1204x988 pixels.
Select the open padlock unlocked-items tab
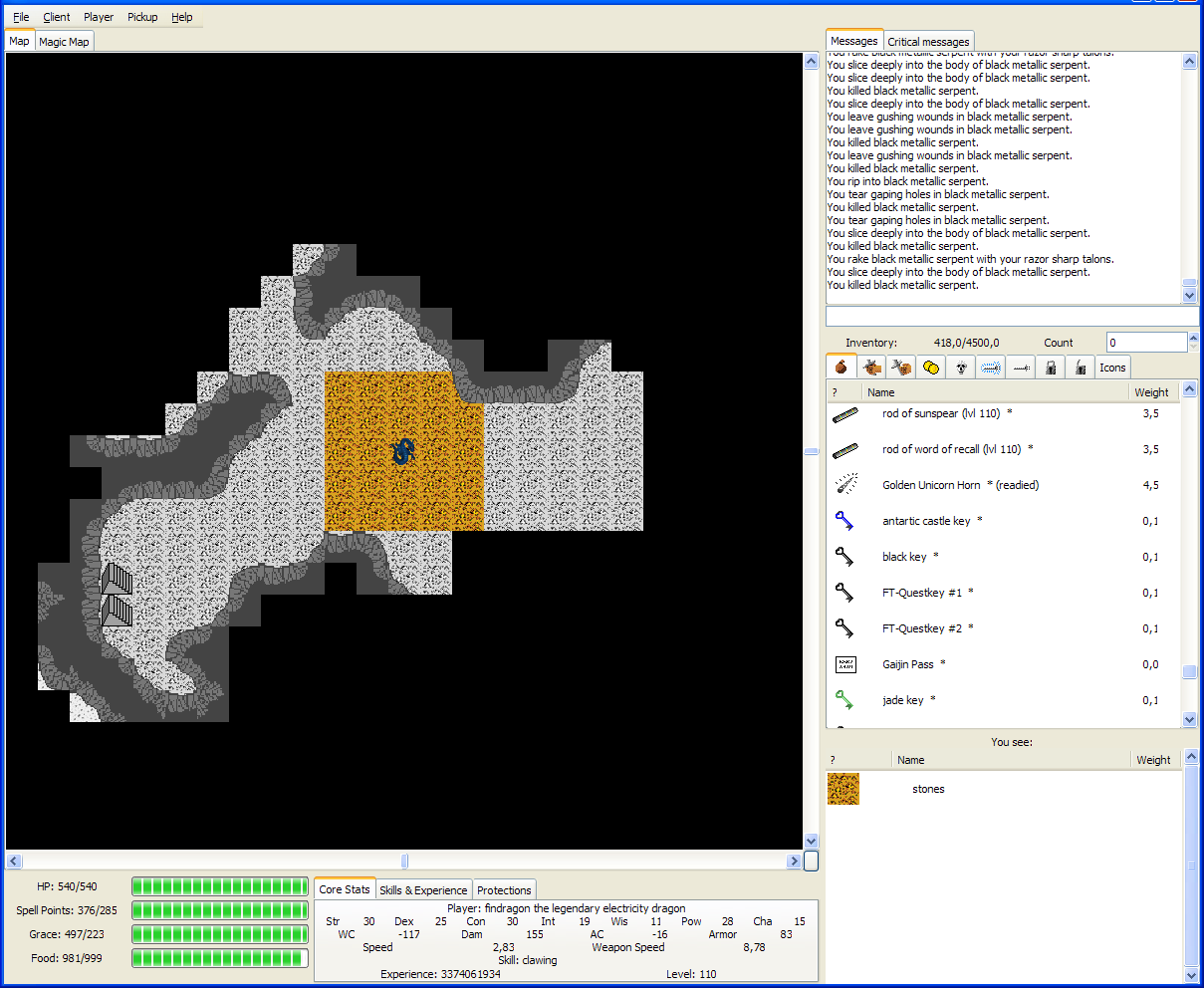(x=1081, y=367)
